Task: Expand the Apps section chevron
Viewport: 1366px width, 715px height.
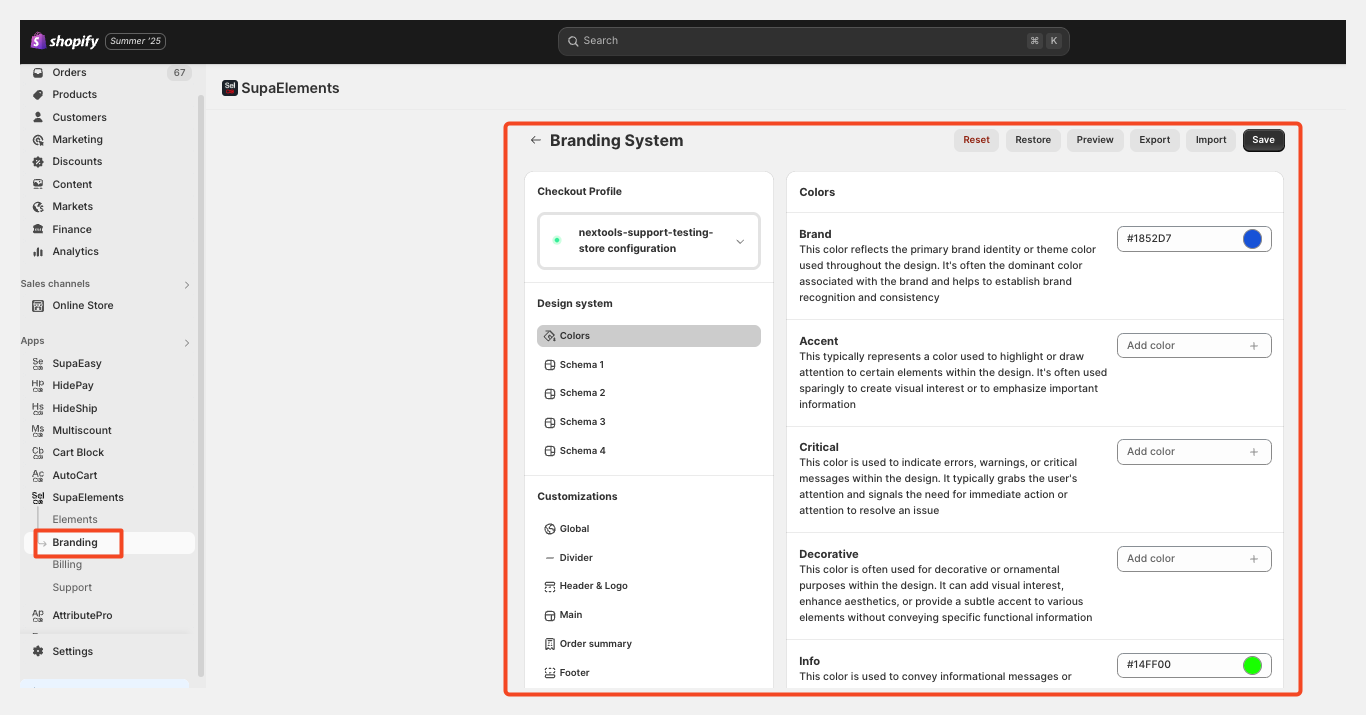Action: click(186, 343)
